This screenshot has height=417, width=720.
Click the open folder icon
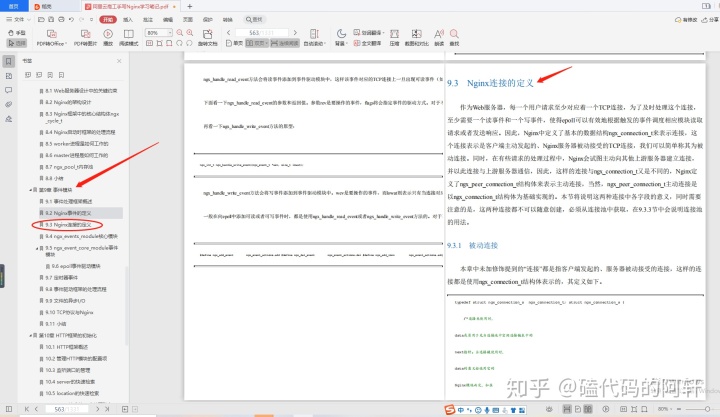(x=41, y=19)
